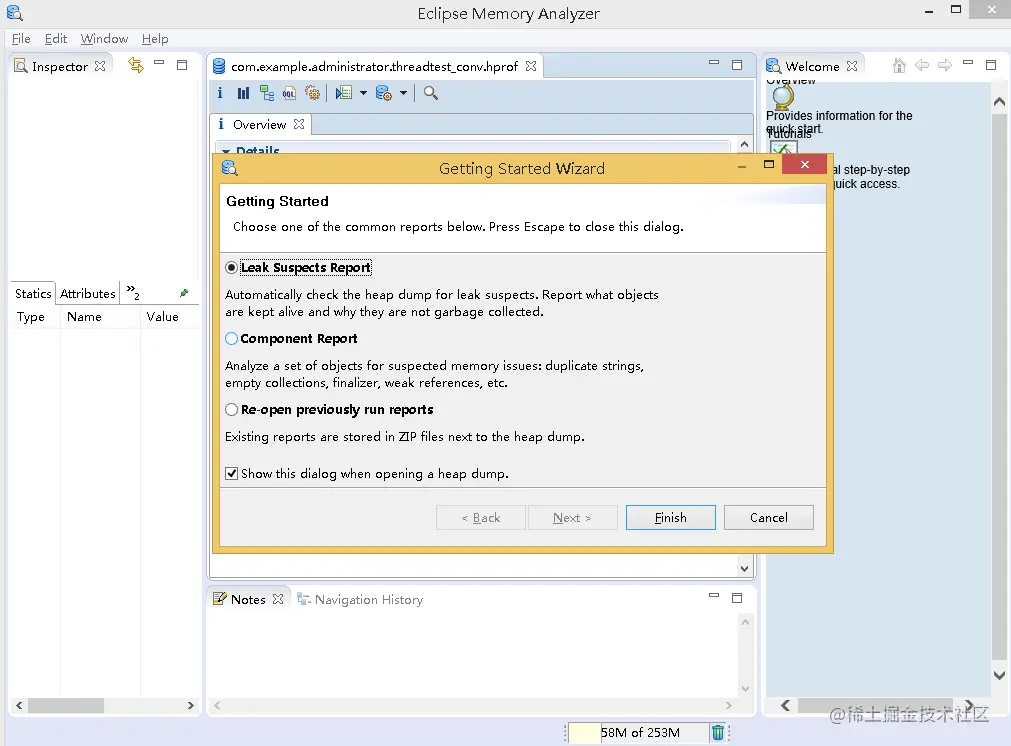Open the Overview info icon in toolbar
This screenshot has height=746, width=1011.
coord(220,93)
